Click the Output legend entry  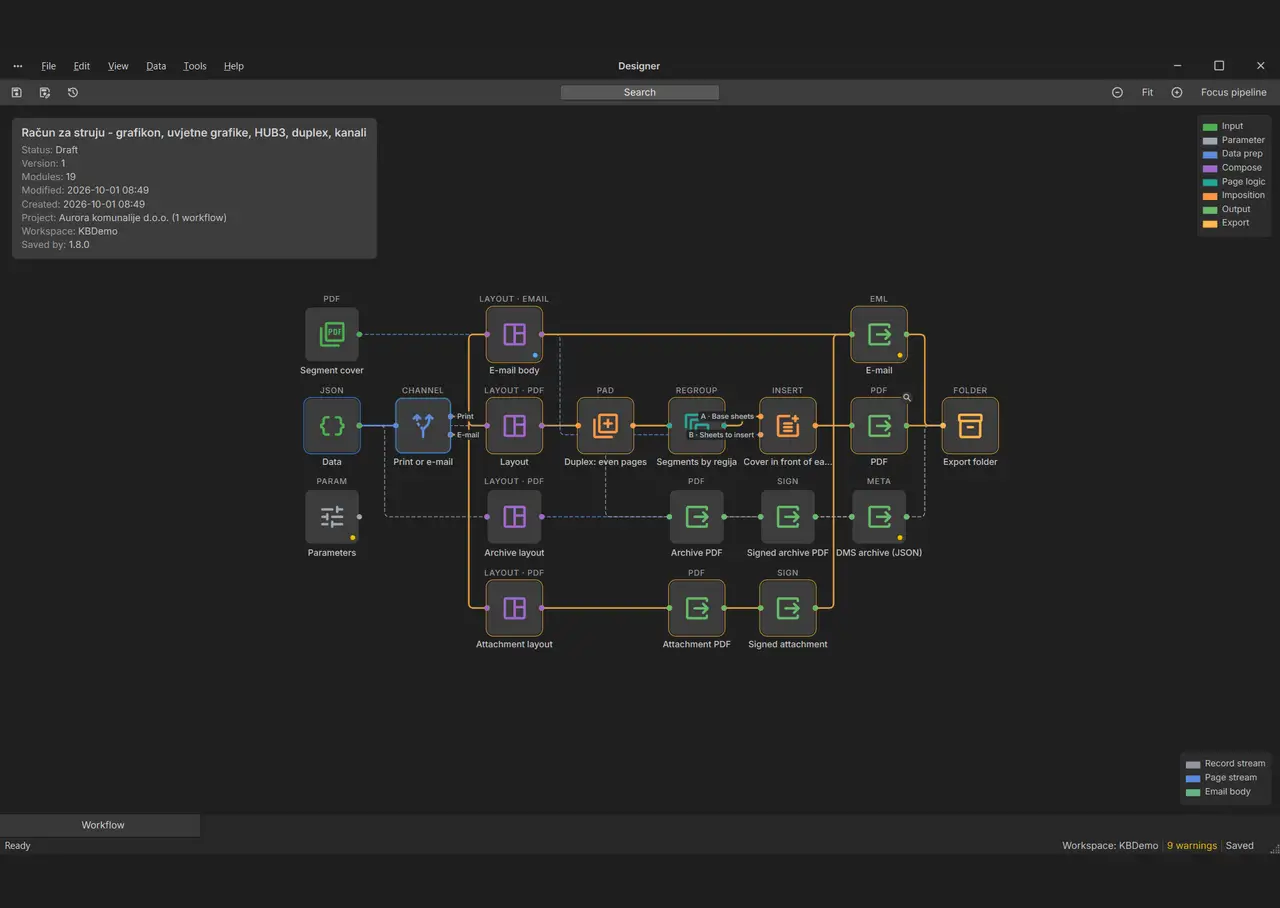1227,209
